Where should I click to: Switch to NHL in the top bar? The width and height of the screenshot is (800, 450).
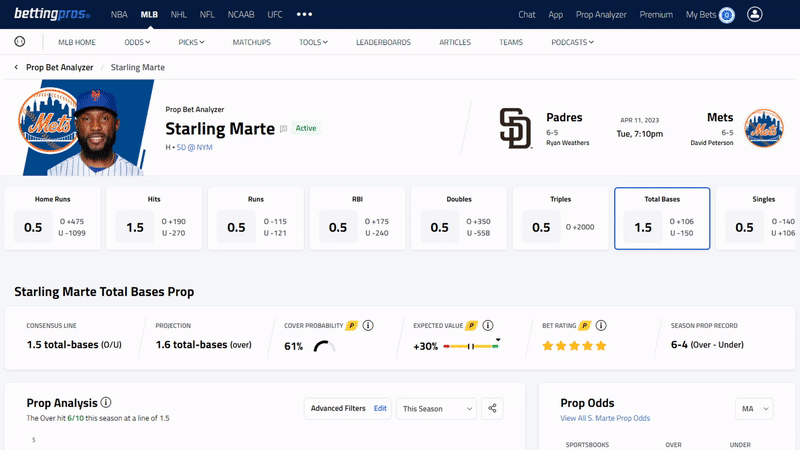(179, 15)
